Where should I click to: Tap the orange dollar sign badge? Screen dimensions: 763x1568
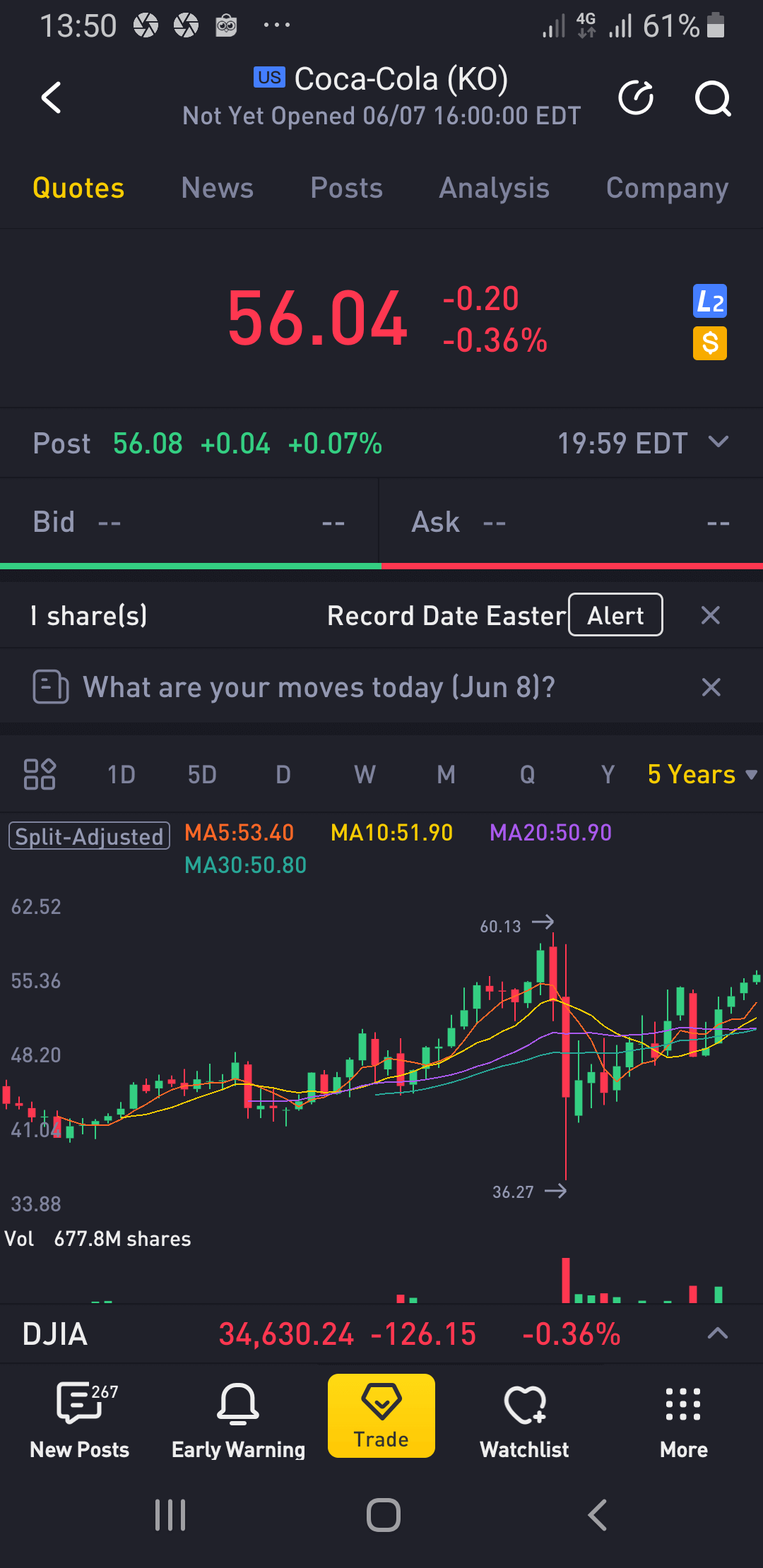coord(710,344)
